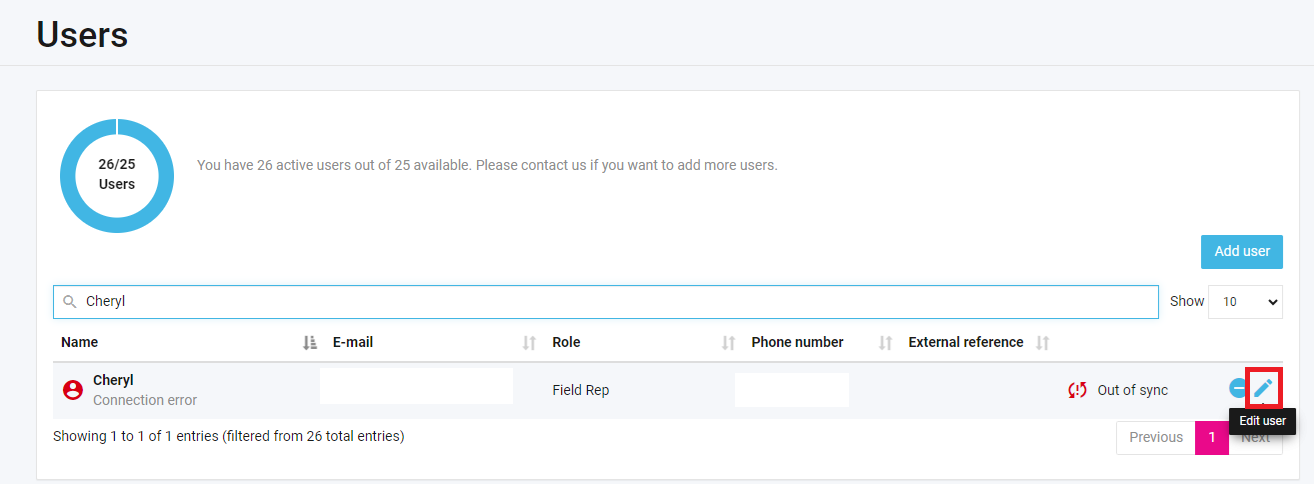This screenshot has height=484, width=1314.
Task: Sort by Phone number column arrows
Action: click(x=885, y=342)
